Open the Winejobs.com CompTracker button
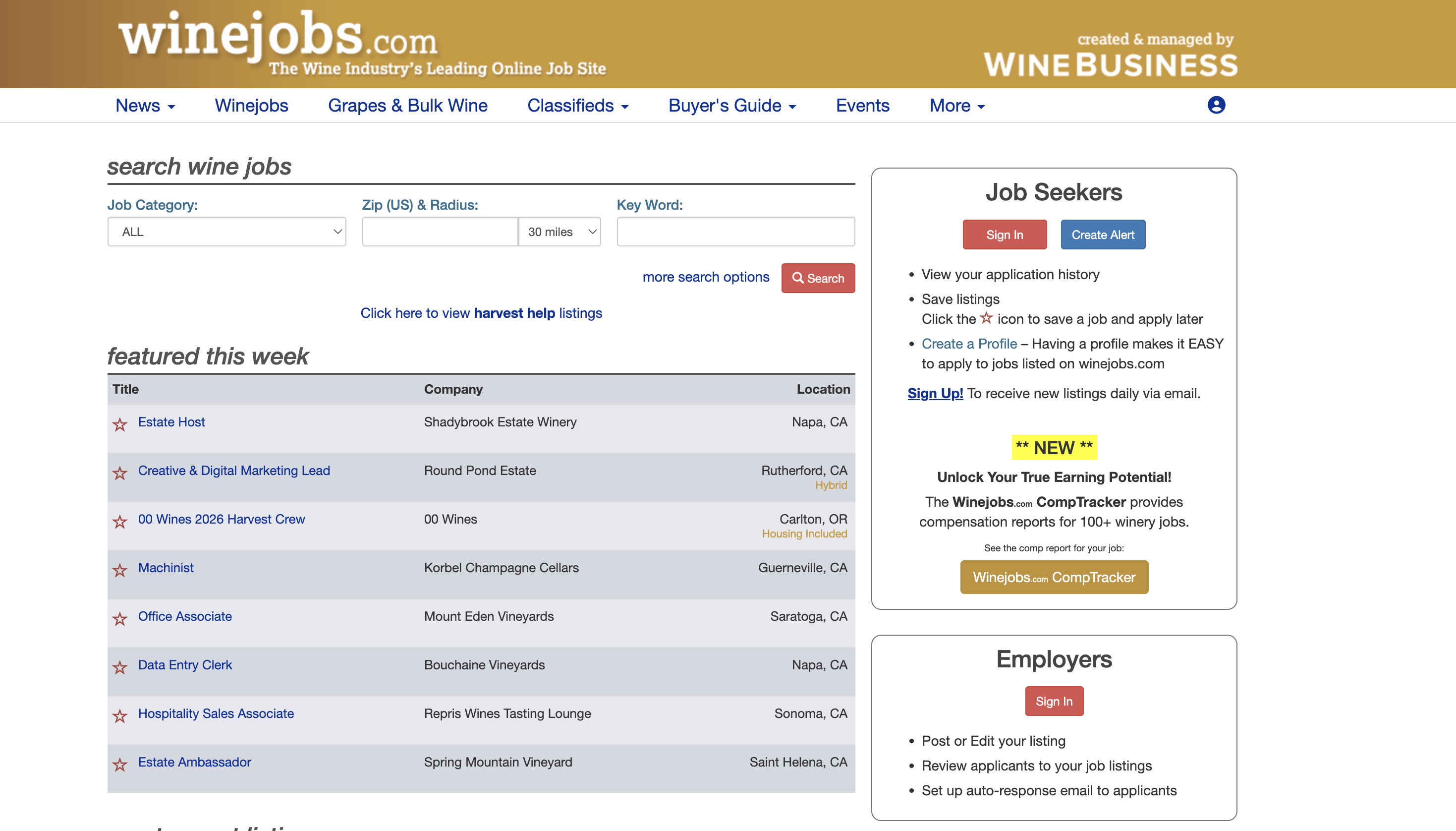Image resolution: width=1456 pixels, height=831 pixels. point(1054,577)
